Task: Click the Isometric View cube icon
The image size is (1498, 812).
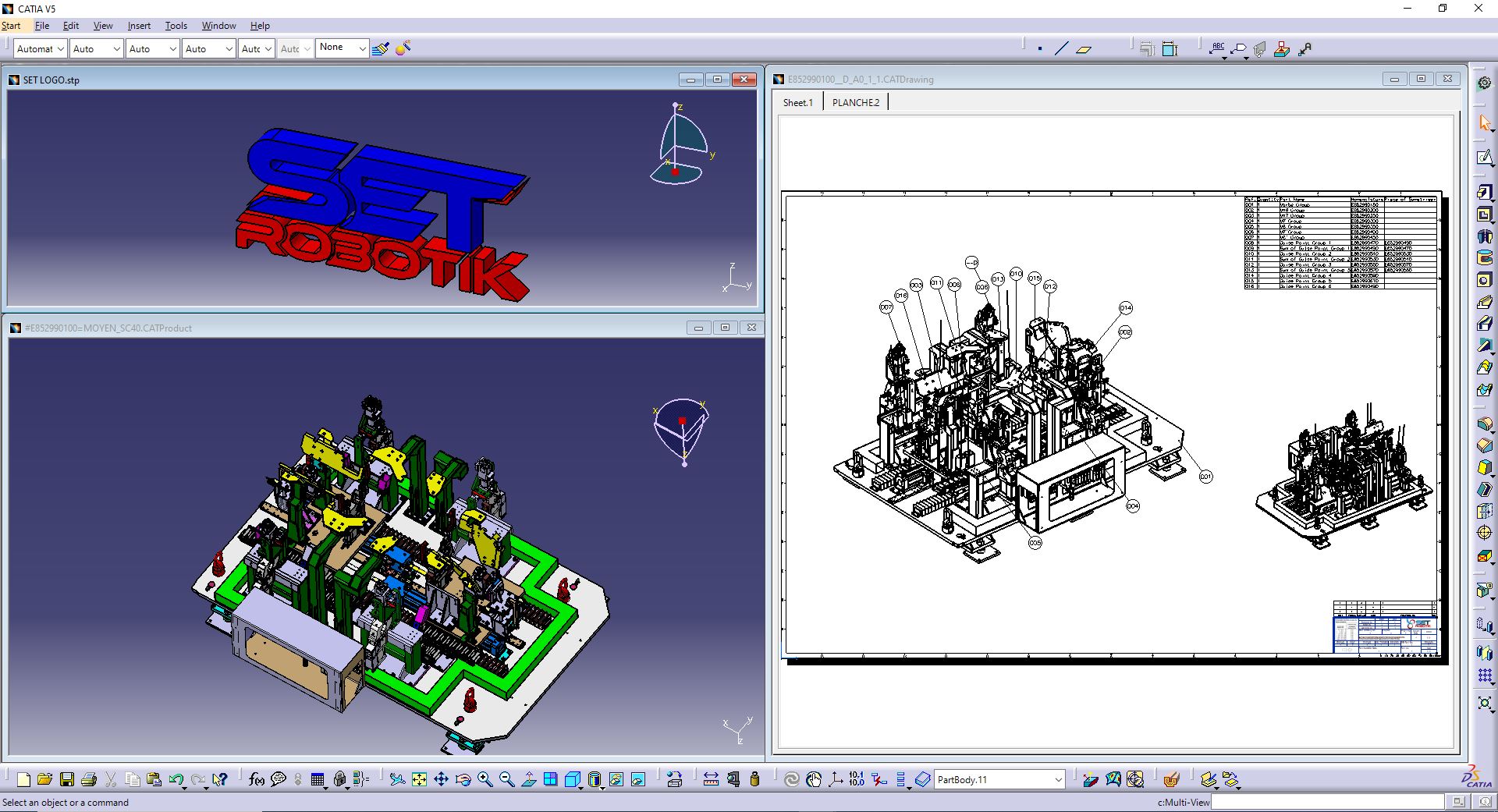Action: tap(572, 779)
